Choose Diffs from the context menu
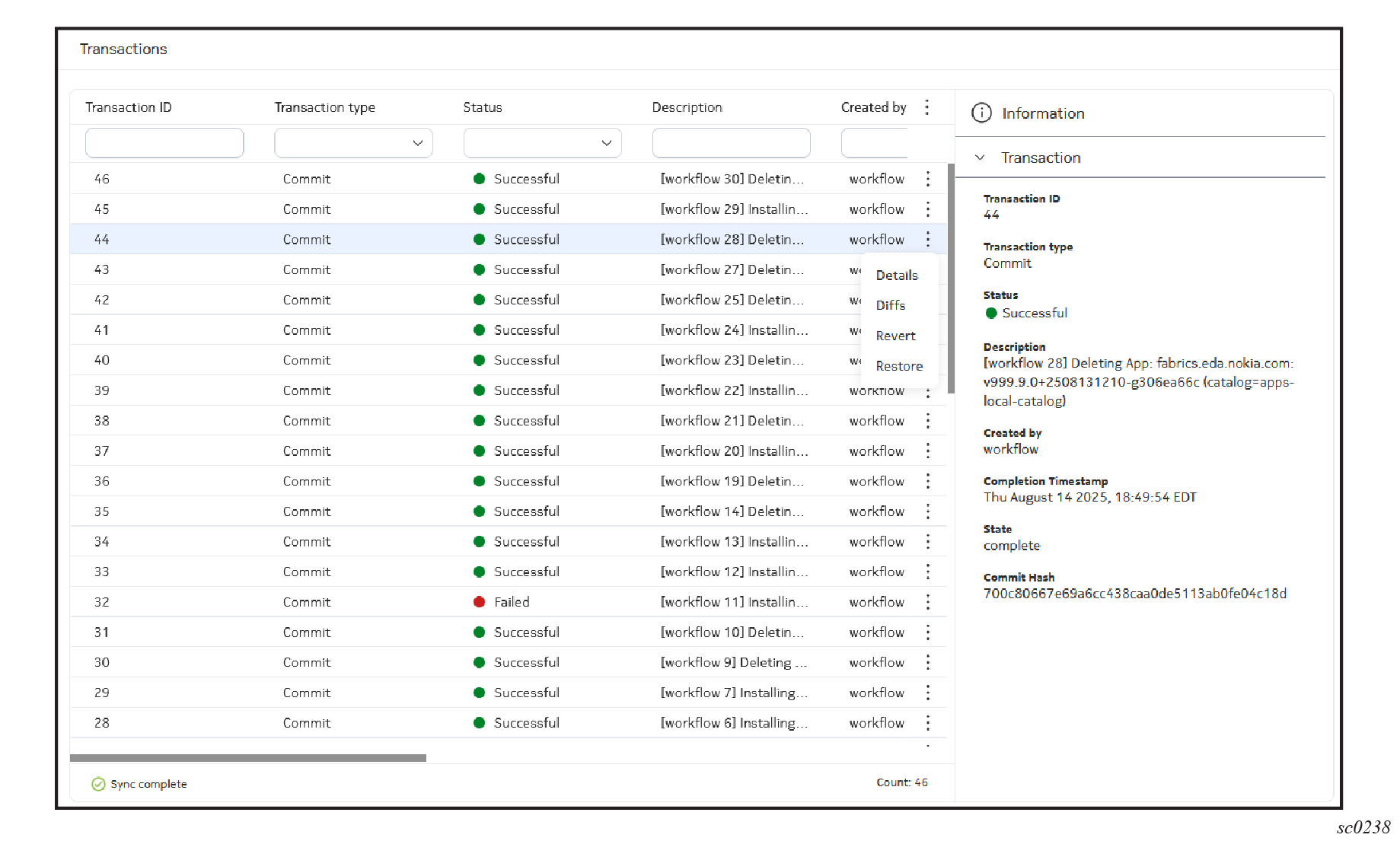1400x841 pixels. pos(890,305)
